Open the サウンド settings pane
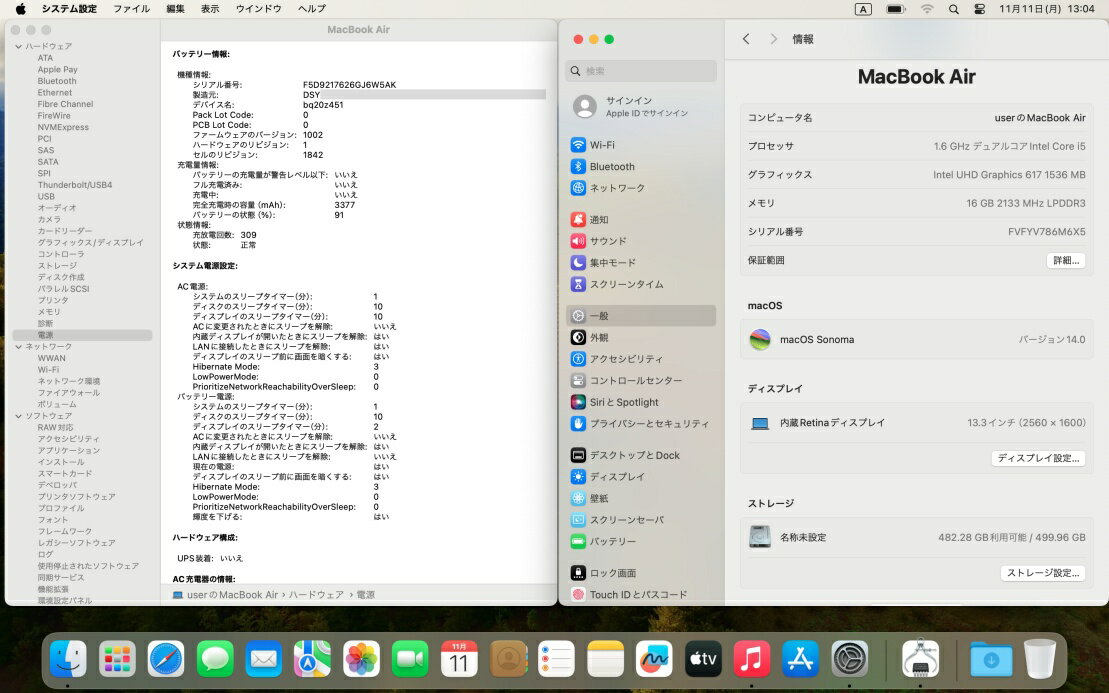The height and width of the screenshot is (693, 1109). coord(608,241)
